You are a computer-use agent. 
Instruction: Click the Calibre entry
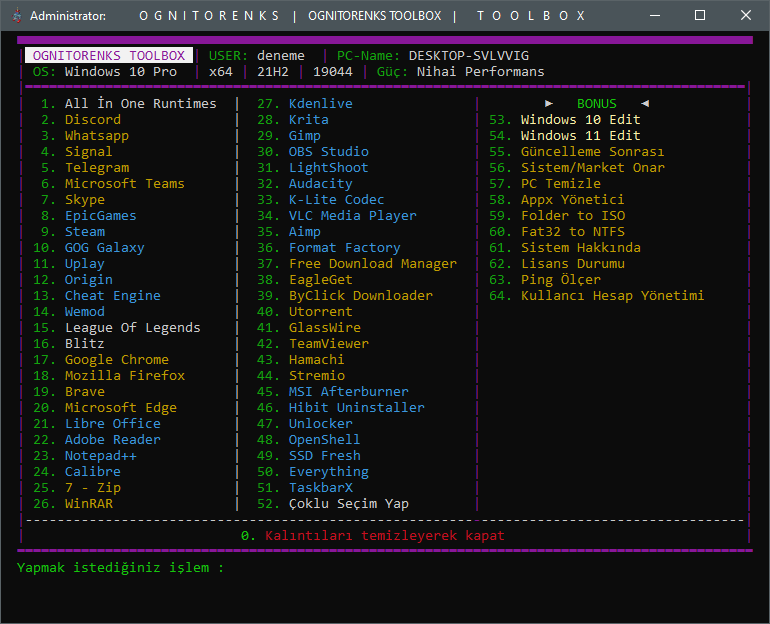click(x=93, y=472)
